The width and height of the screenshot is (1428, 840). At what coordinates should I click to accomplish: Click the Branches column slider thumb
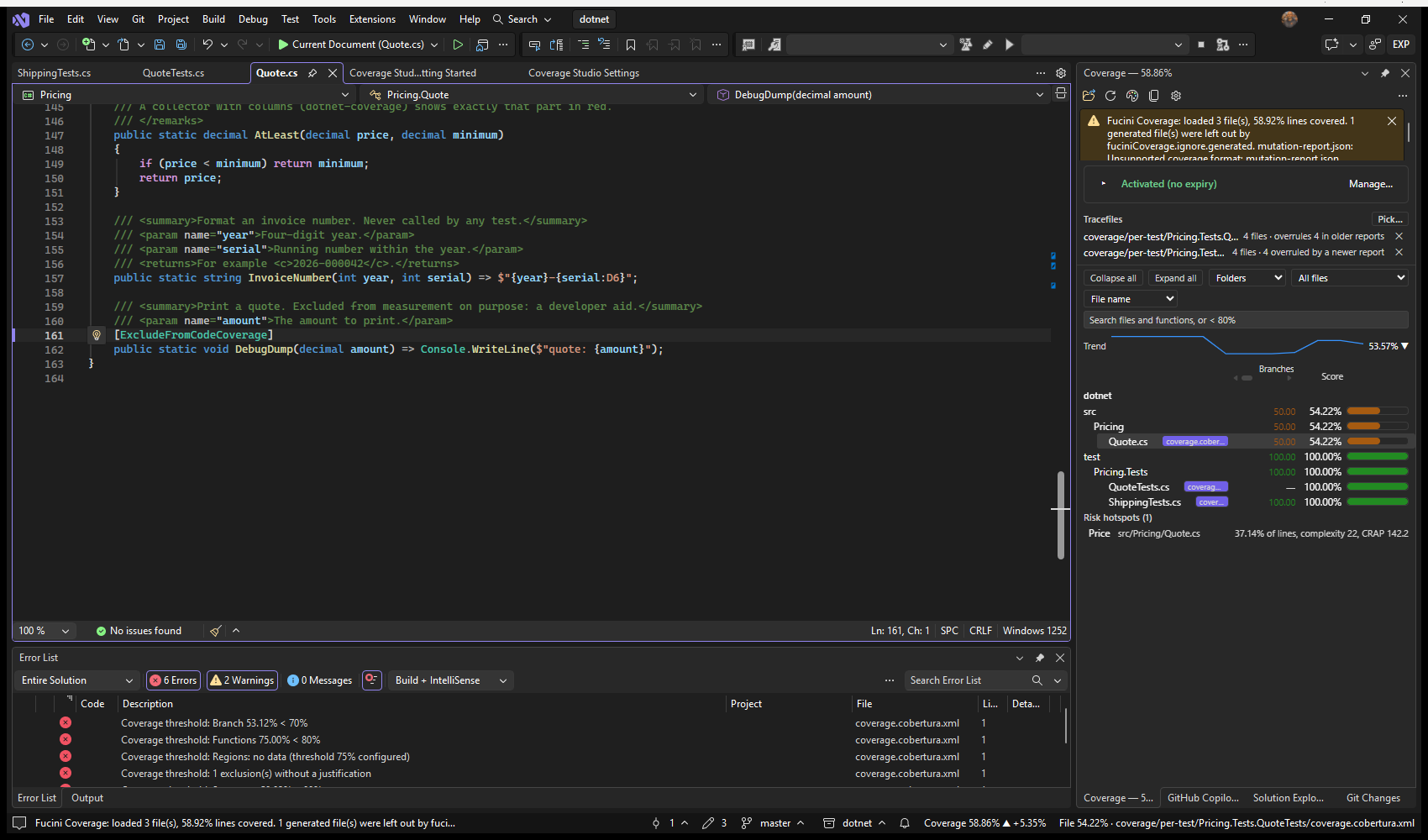coord(1247,378)
